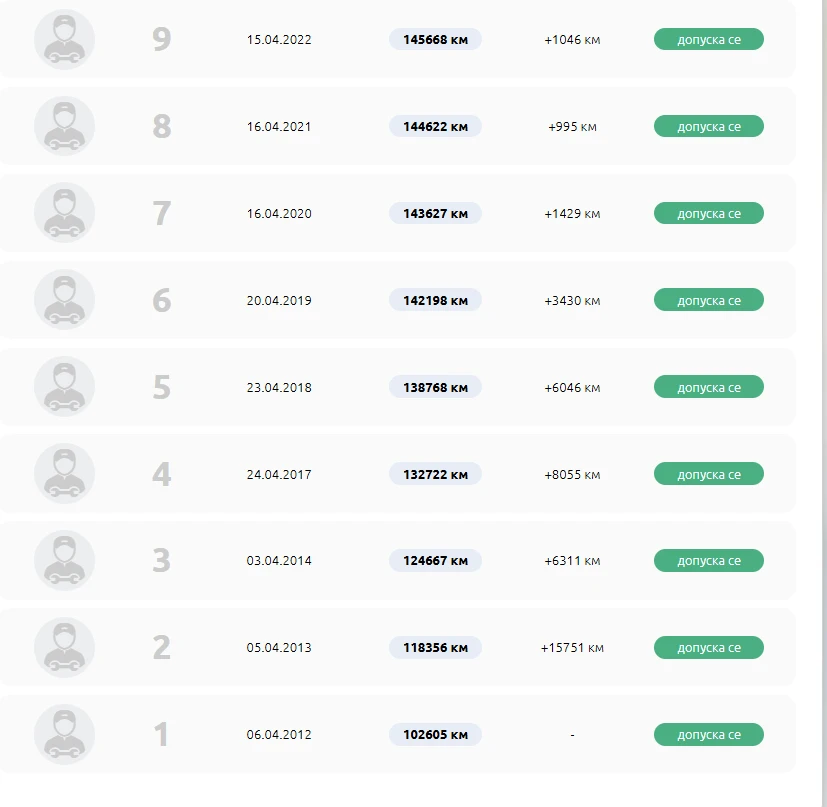The width and height of the screenshot is (827, 807).
Task: Click the mechanic avatar icon for inspection 9
Action: [64, 39]
